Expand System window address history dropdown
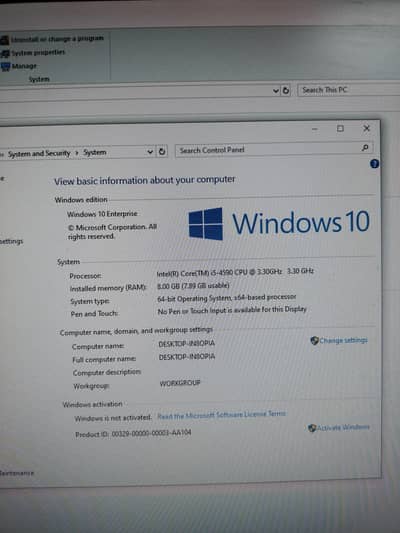 coord(150,152)
